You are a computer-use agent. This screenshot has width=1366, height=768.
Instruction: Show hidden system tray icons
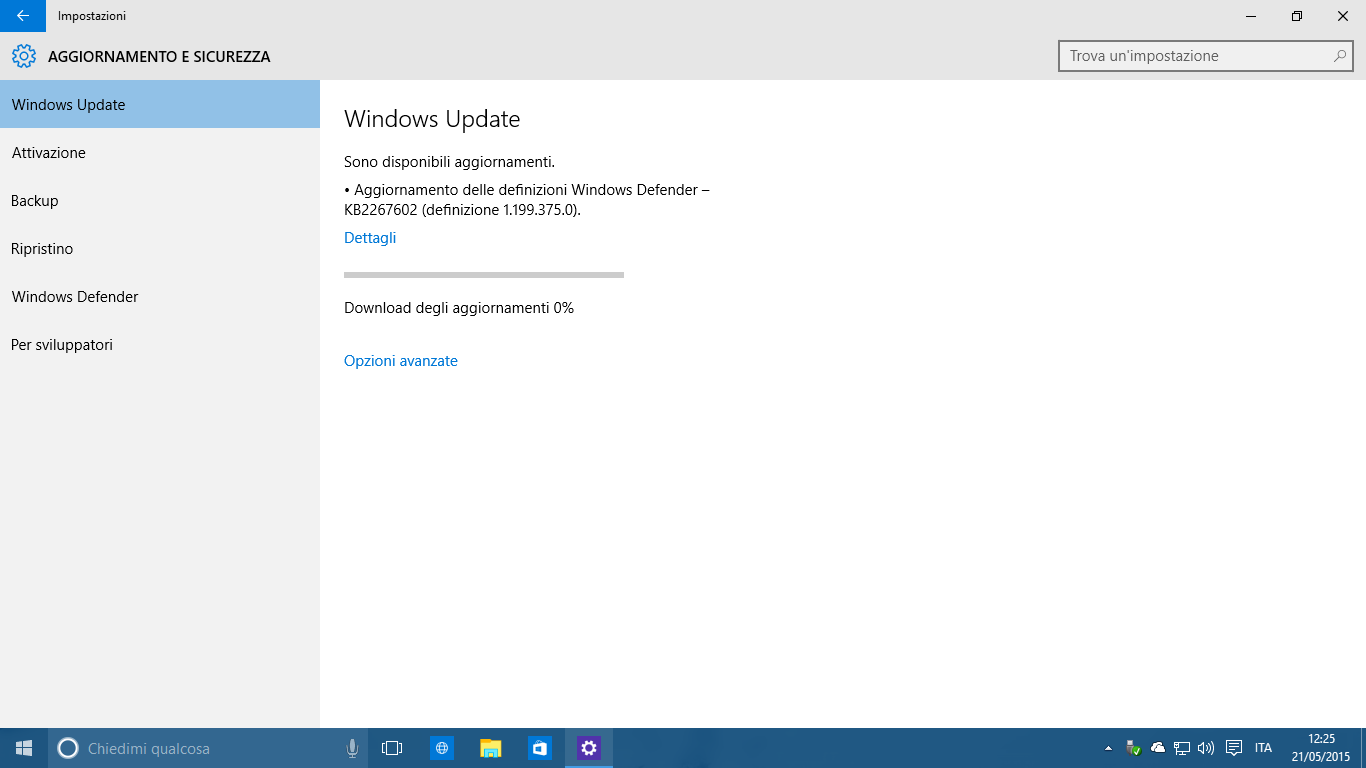pyautogui.click(x=1108, y=748)
